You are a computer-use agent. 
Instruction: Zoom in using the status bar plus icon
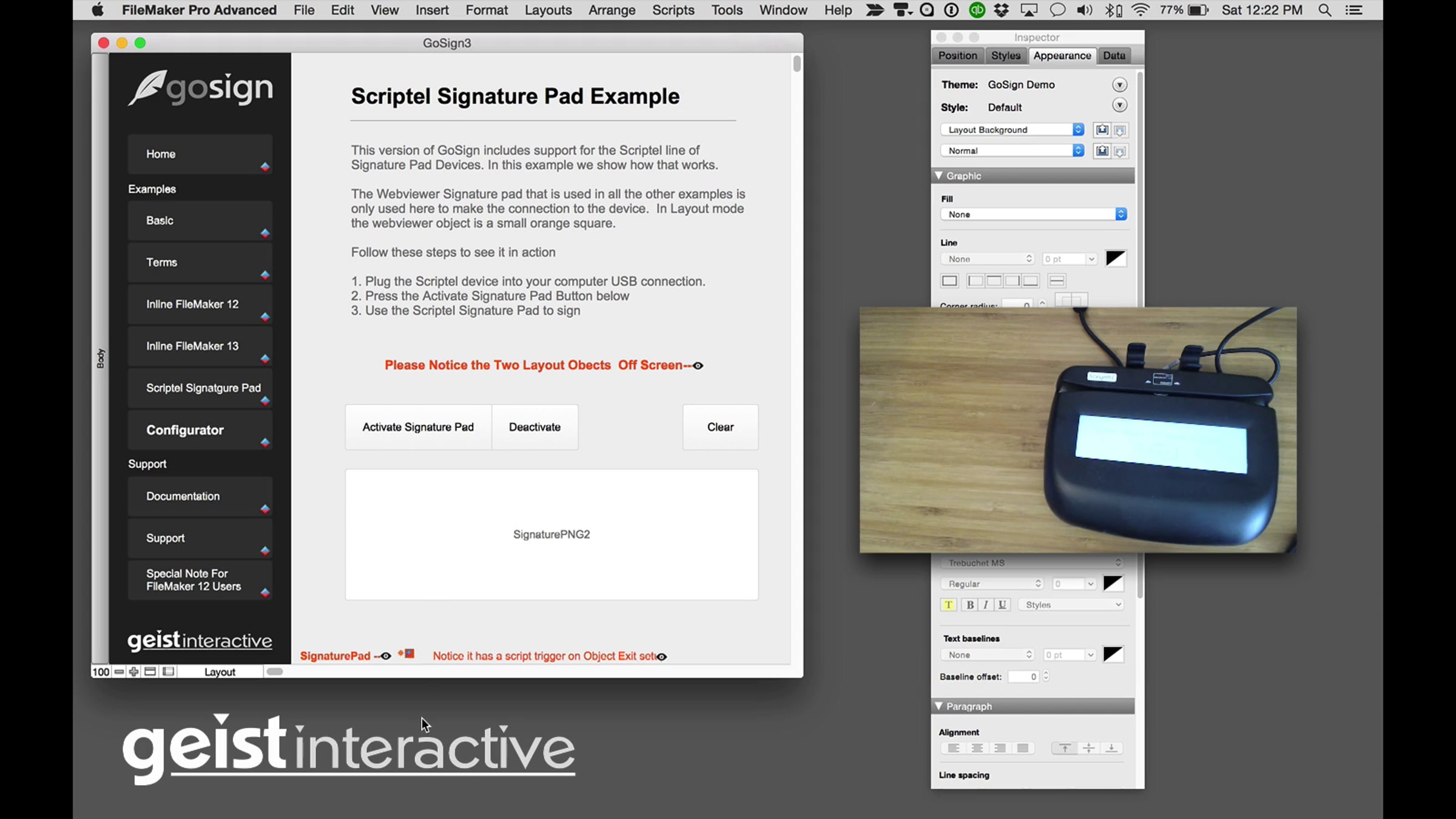click(x=134, y=672)
